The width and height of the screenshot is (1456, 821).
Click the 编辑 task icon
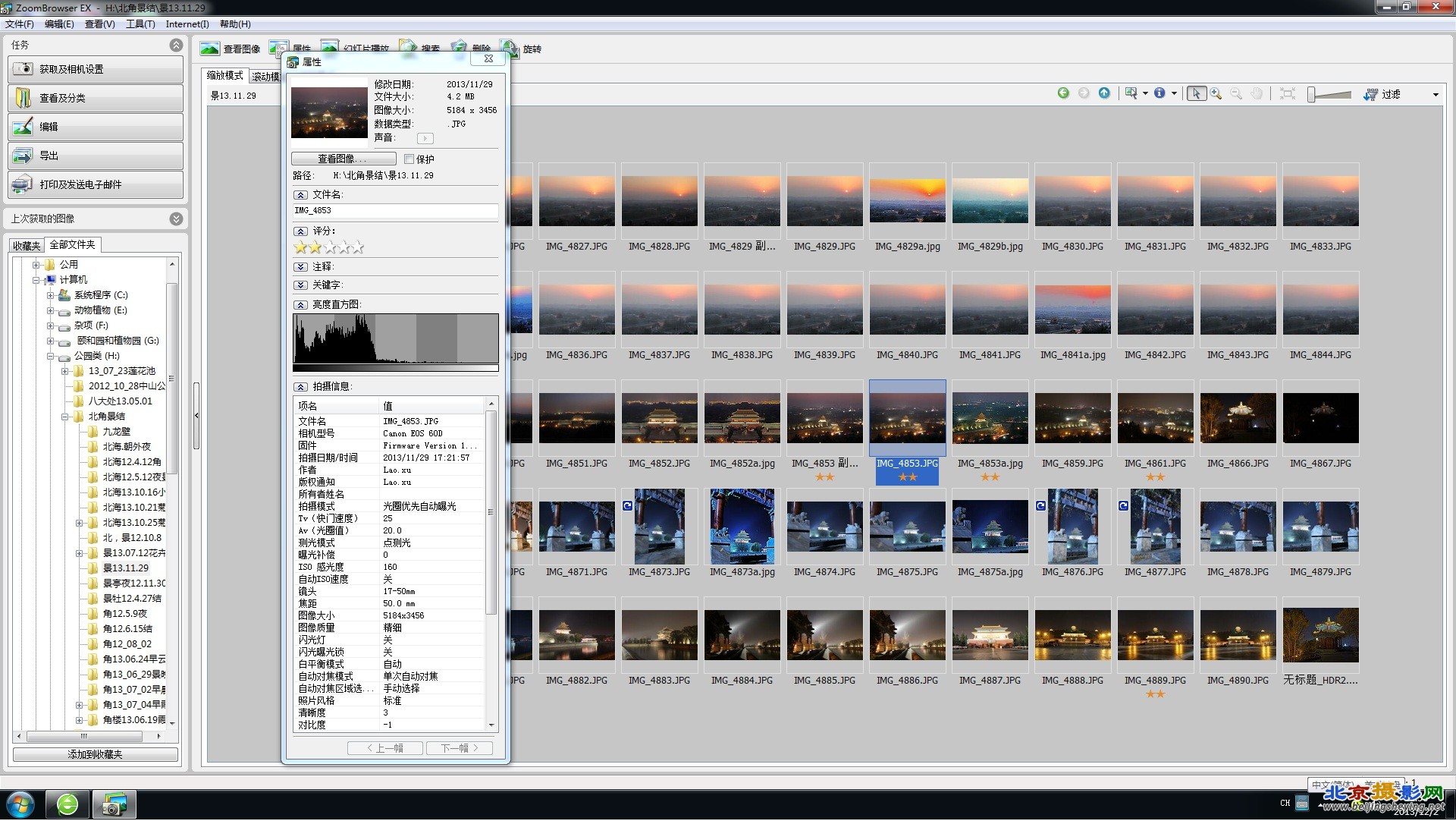coord(24,127)
